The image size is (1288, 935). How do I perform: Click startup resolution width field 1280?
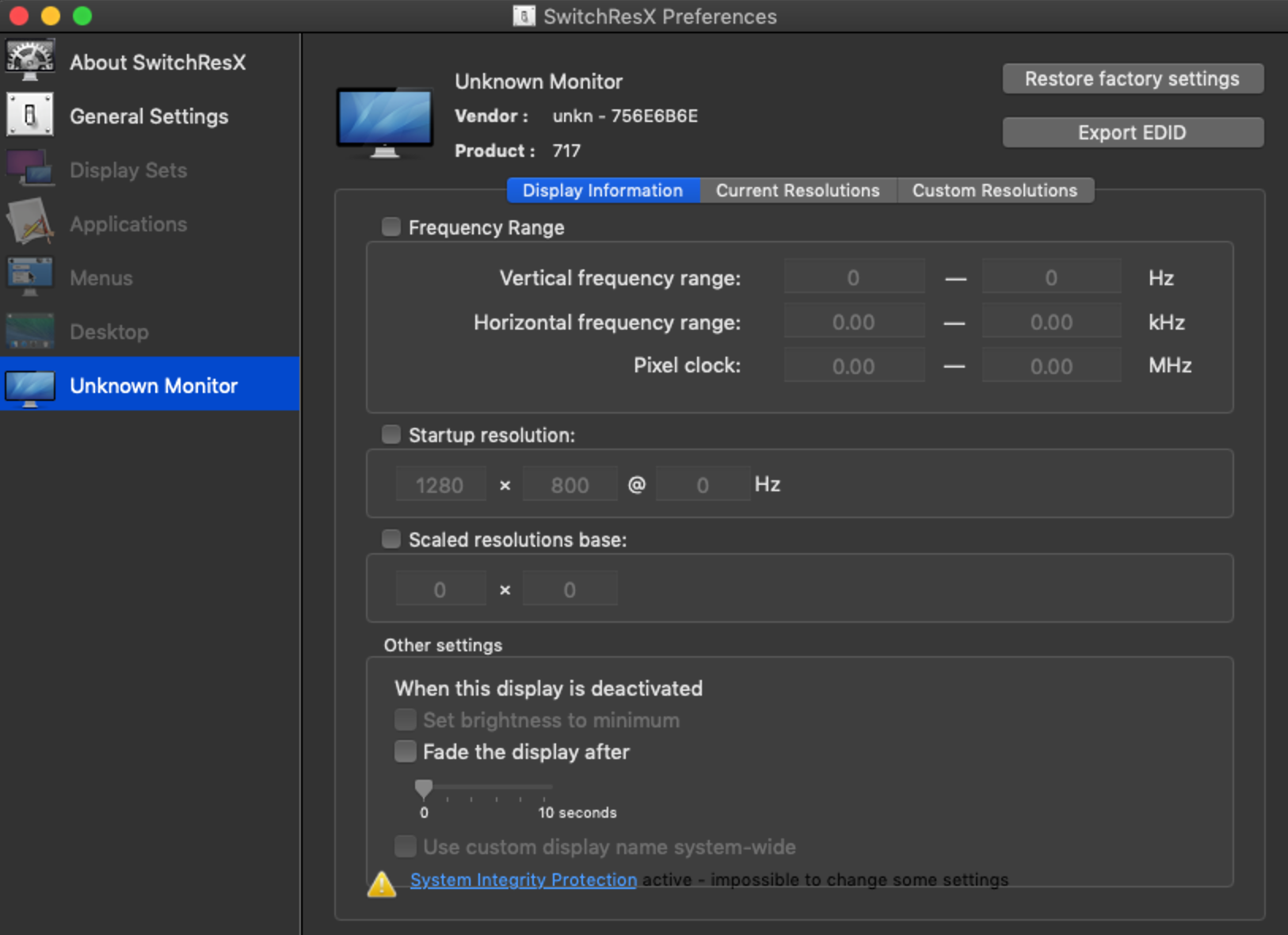pos(440,484)
